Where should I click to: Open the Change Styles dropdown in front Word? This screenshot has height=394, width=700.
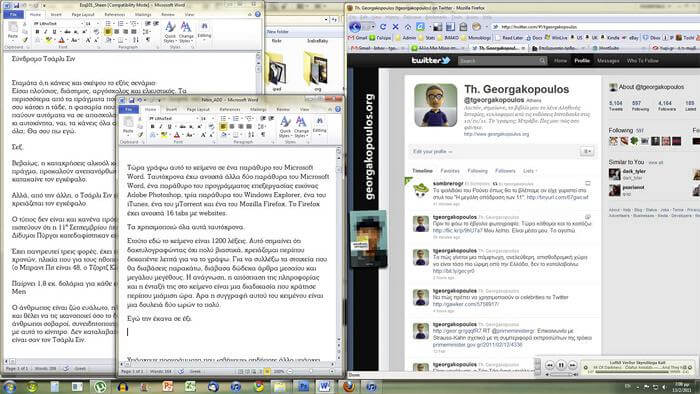coord(301,127)
